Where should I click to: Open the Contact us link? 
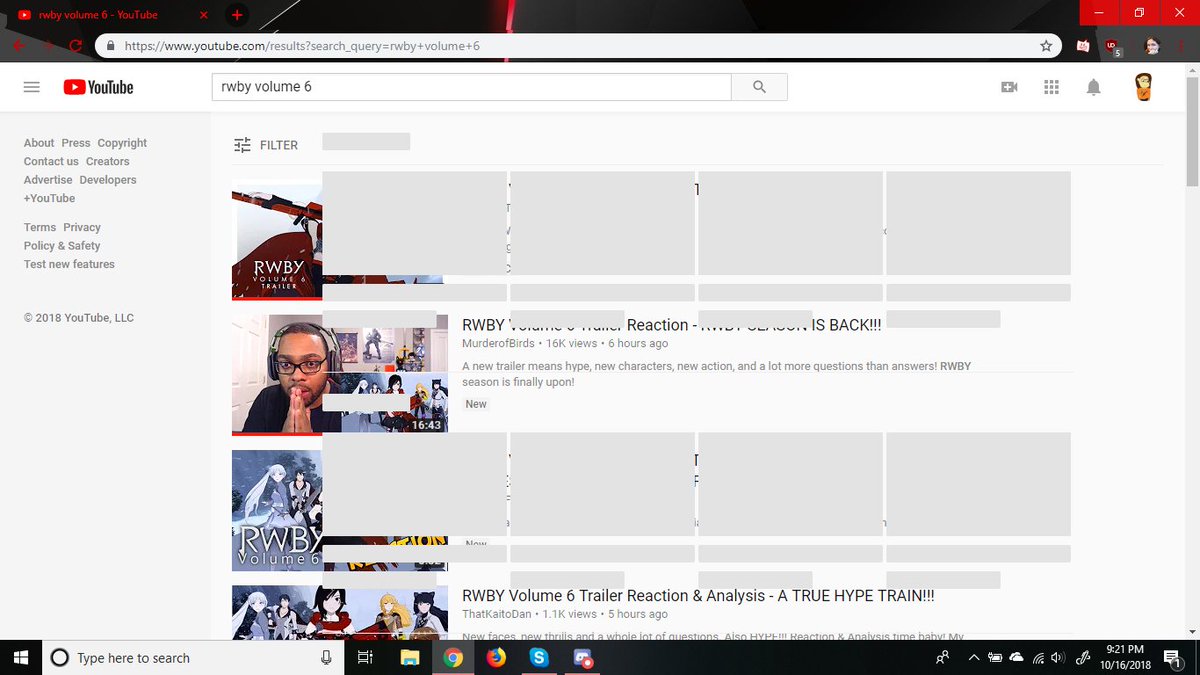[x=51, y=161]
